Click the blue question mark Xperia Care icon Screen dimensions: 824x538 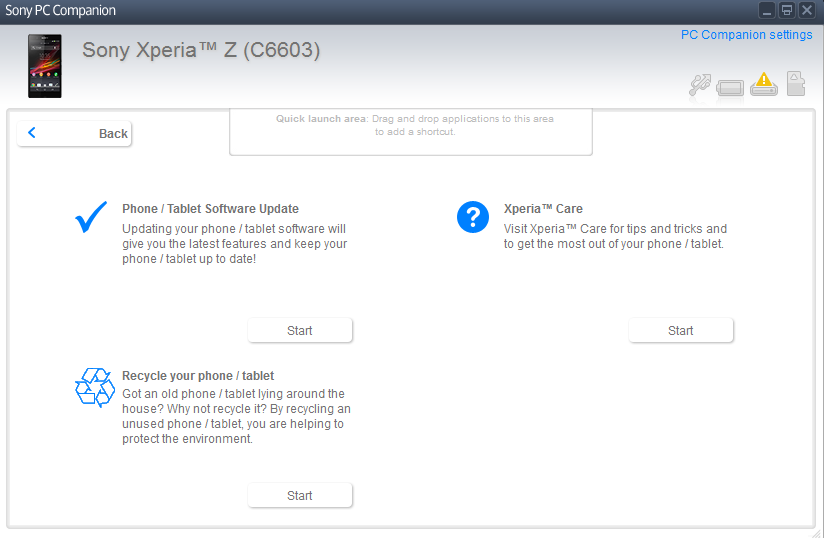click(x=473, y=217)
